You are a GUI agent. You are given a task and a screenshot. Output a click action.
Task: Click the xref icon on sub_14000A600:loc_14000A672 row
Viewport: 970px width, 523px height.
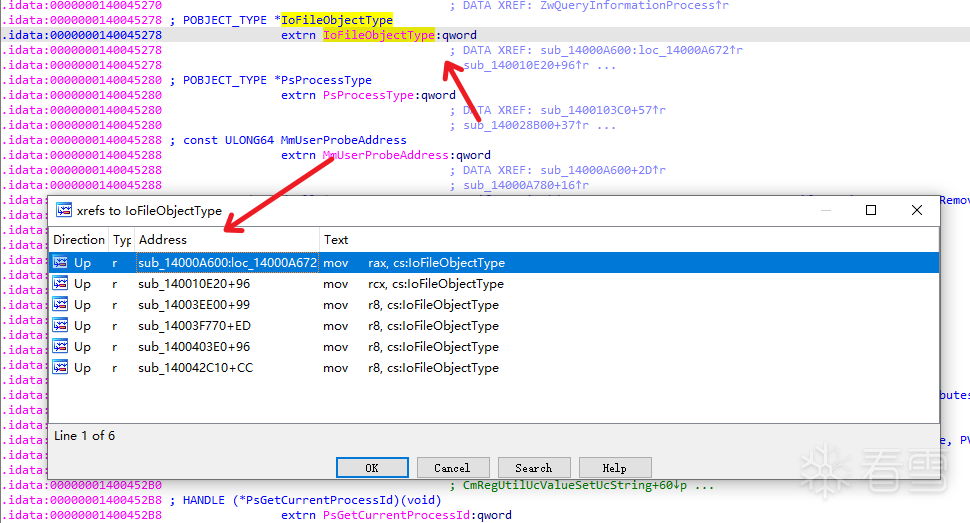60,262
